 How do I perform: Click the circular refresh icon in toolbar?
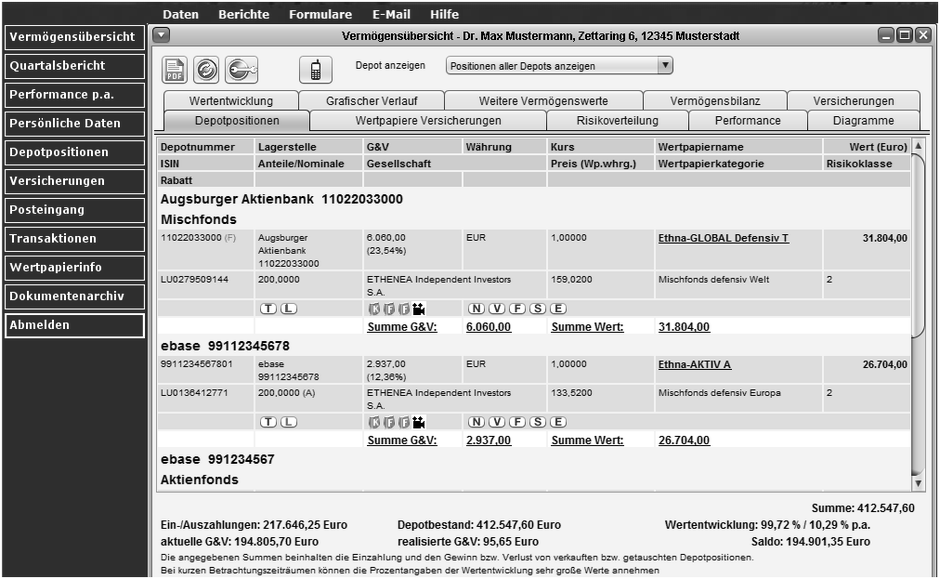[x=206, y=69]
